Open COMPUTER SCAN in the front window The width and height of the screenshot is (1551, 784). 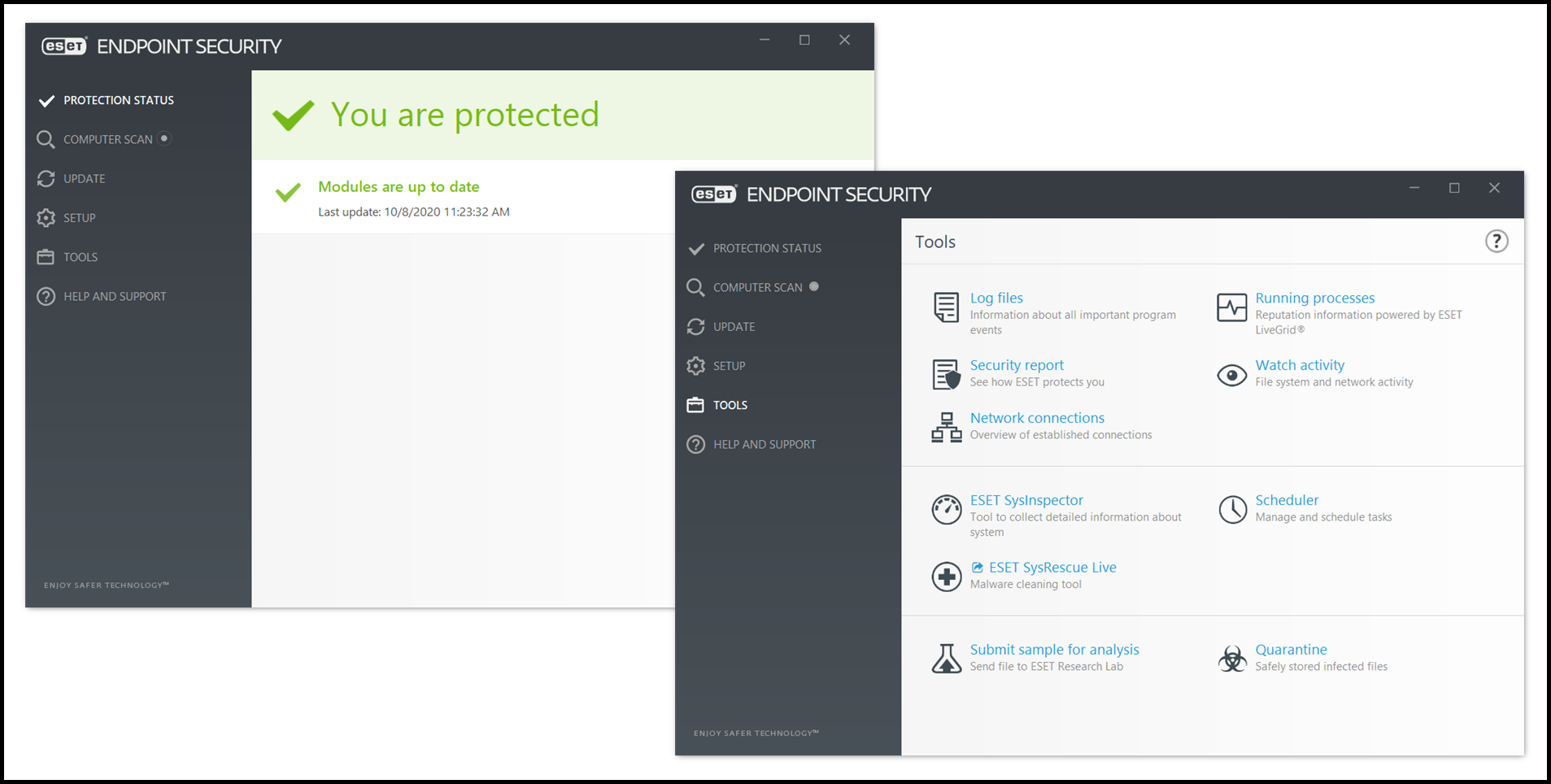[757, 287]
